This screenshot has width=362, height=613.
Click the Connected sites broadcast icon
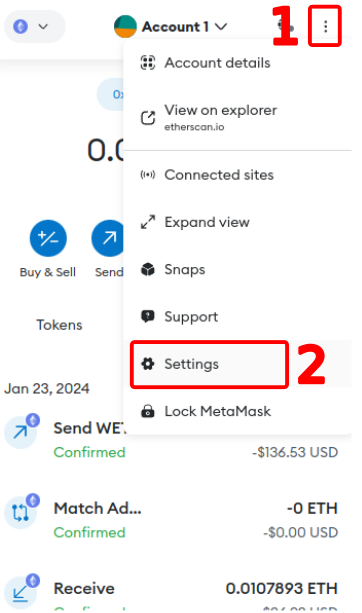[x=148, y=175]
